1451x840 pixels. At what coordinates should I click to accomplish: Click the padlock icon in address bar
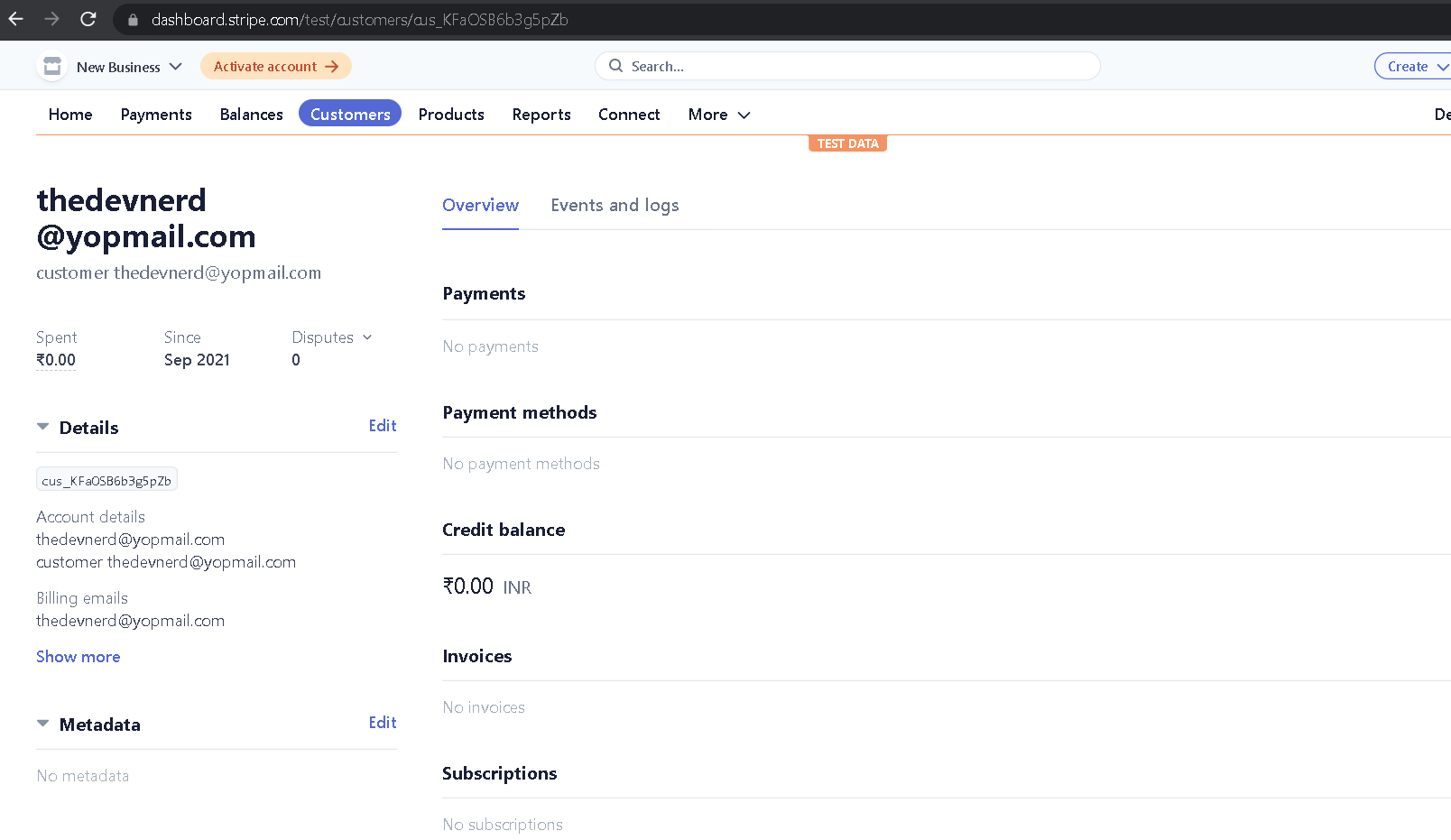134,20
